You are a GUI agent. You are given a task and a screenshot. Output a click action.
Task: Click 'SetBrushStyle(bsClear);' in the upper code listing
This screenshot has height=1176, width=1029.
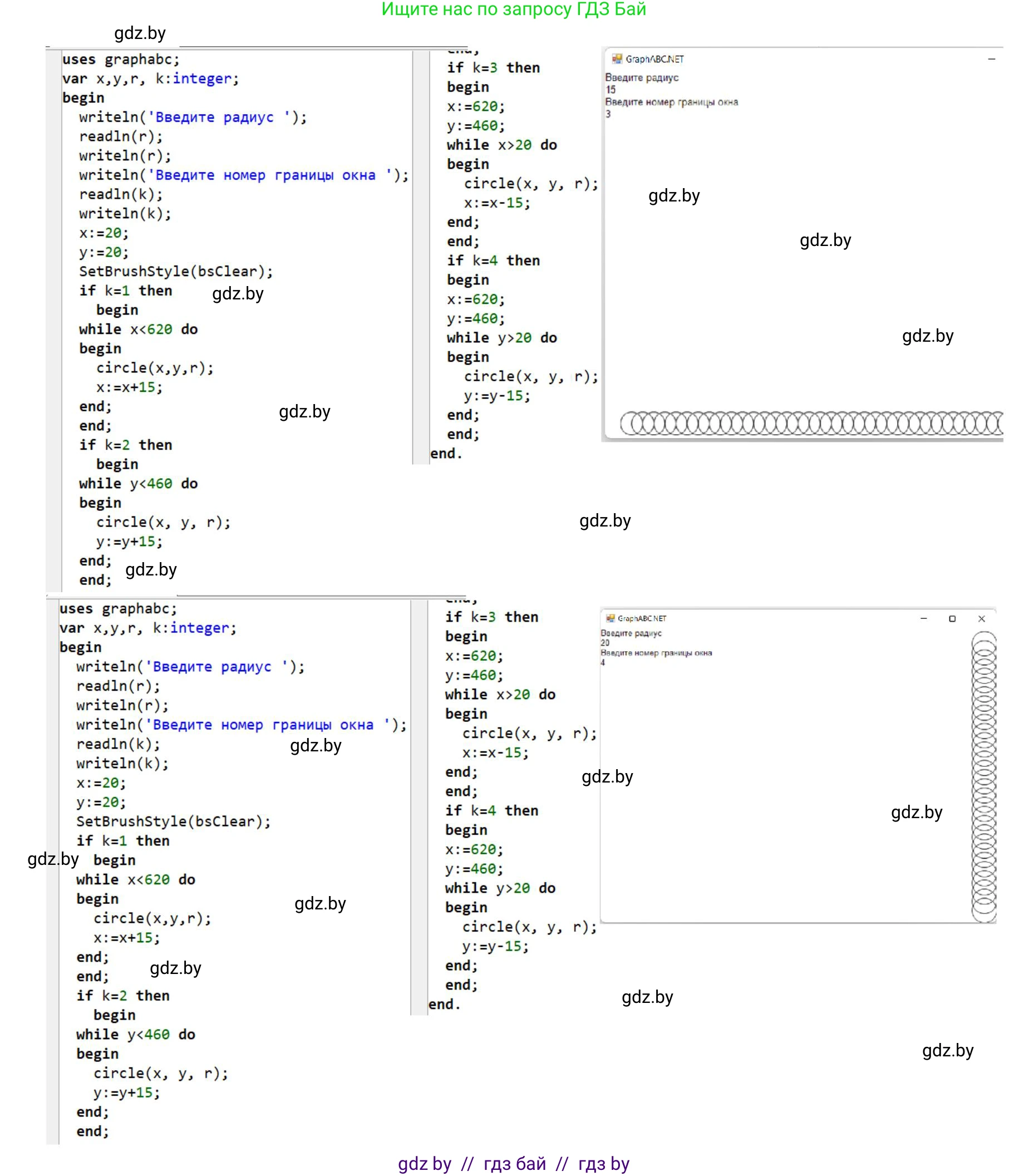coord(176,272)
